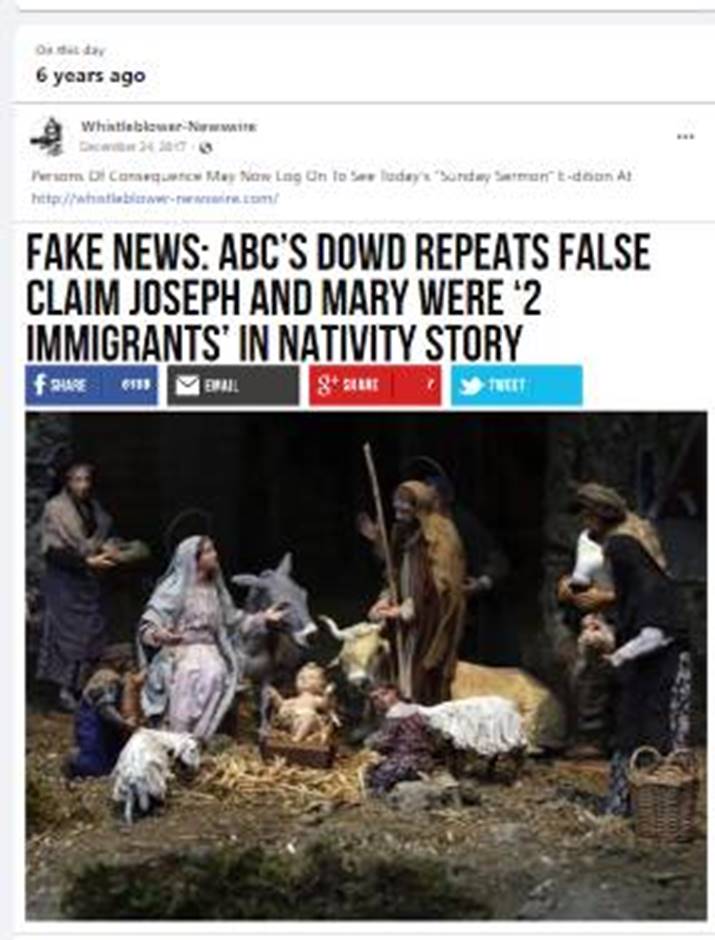
Task: Open the whistleblower-newswire.com link
Action: pyautogui.click(x=155, y=198)
